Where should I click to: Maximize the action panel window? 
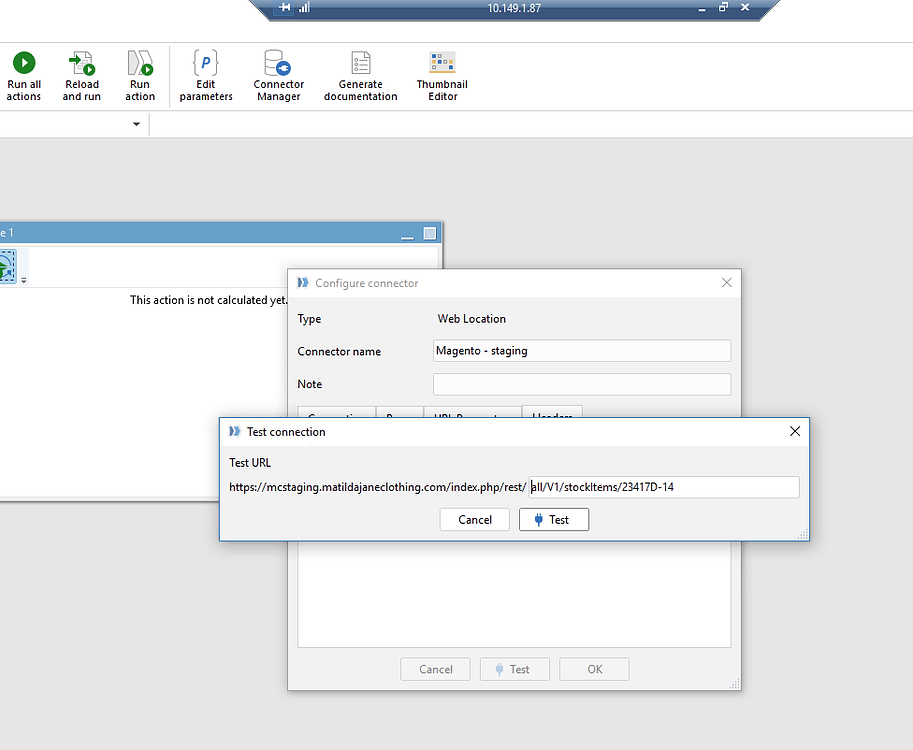pos(430,234)
